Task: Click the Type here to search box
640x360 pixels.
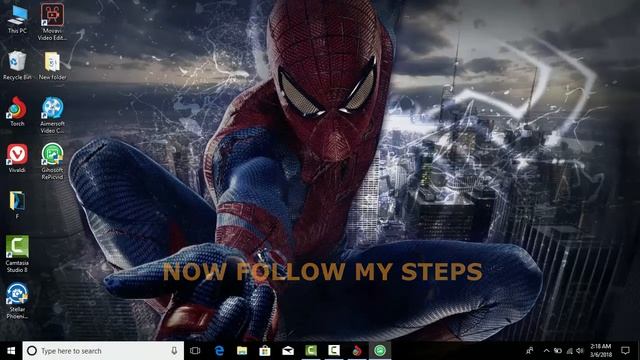Action: [103, 351]
